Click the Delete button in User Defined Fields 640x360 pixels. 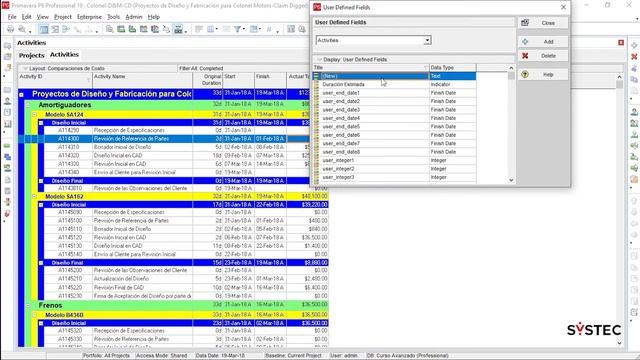tap(543, 56)
